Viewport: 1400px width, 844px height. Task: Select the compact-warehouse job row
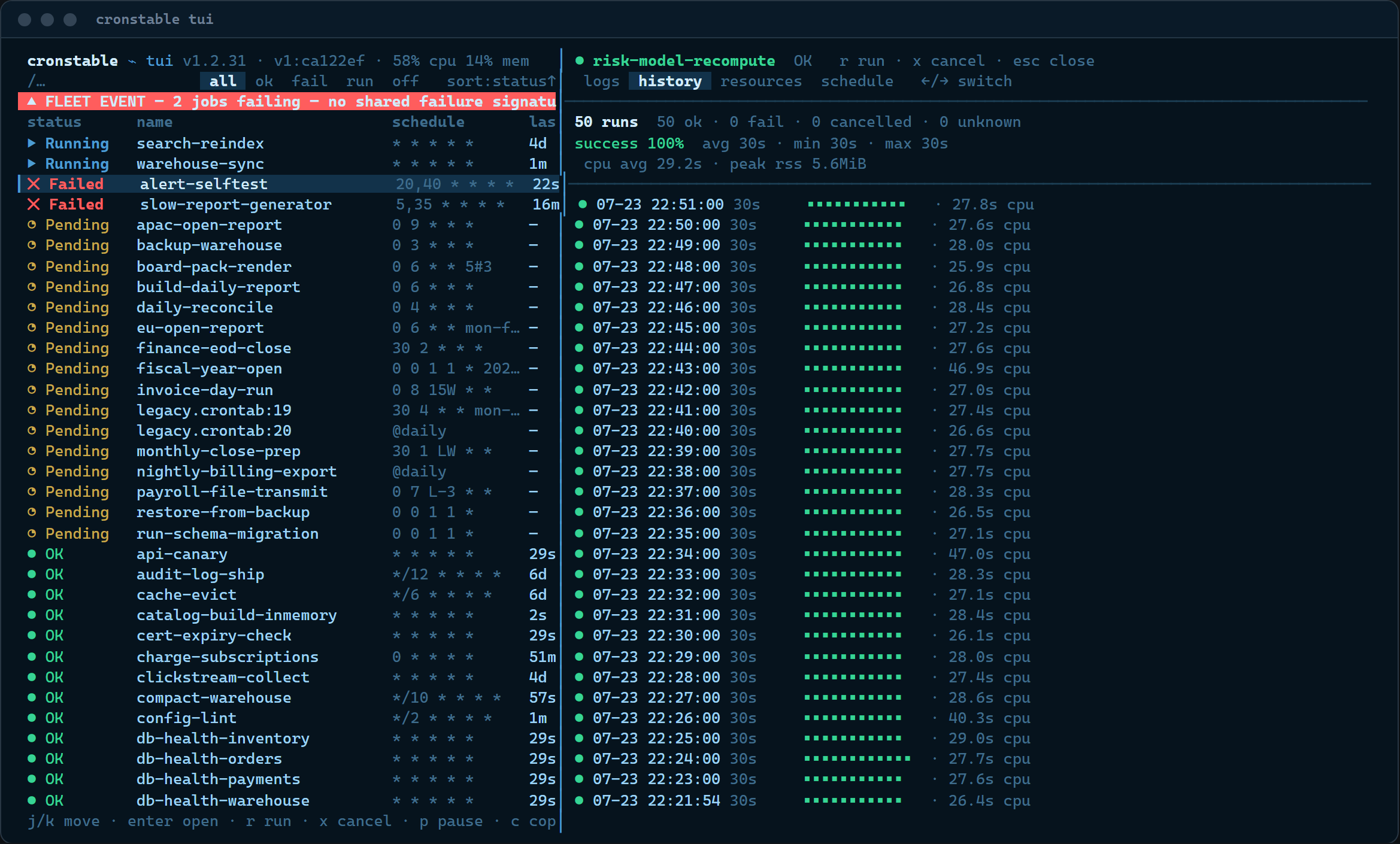pyautogui.click(x=289, y=697)
